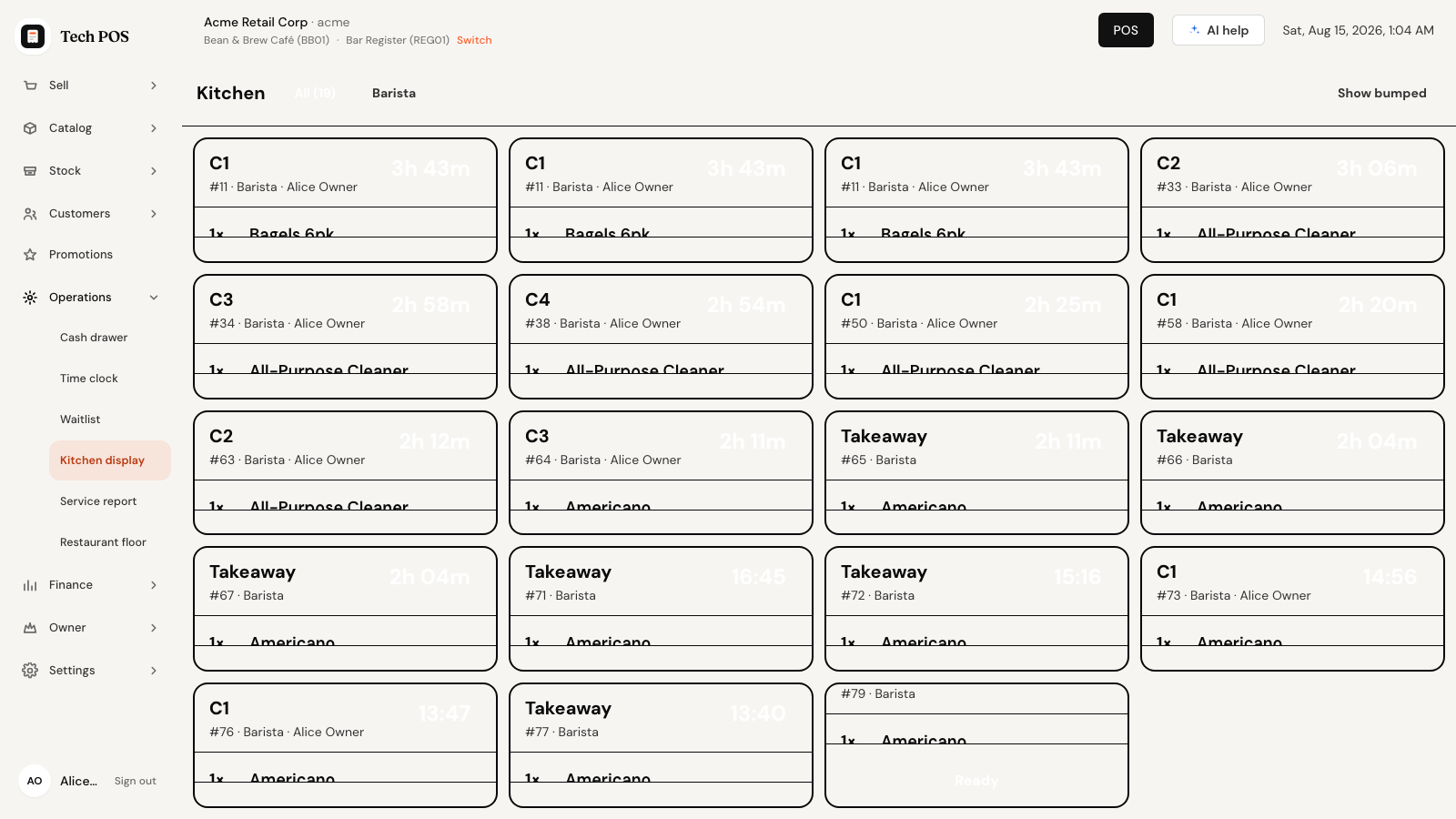This screenshot has height=819, width=1456.
Task: Collapse the Operations section chevron
Action: [154, 298]
